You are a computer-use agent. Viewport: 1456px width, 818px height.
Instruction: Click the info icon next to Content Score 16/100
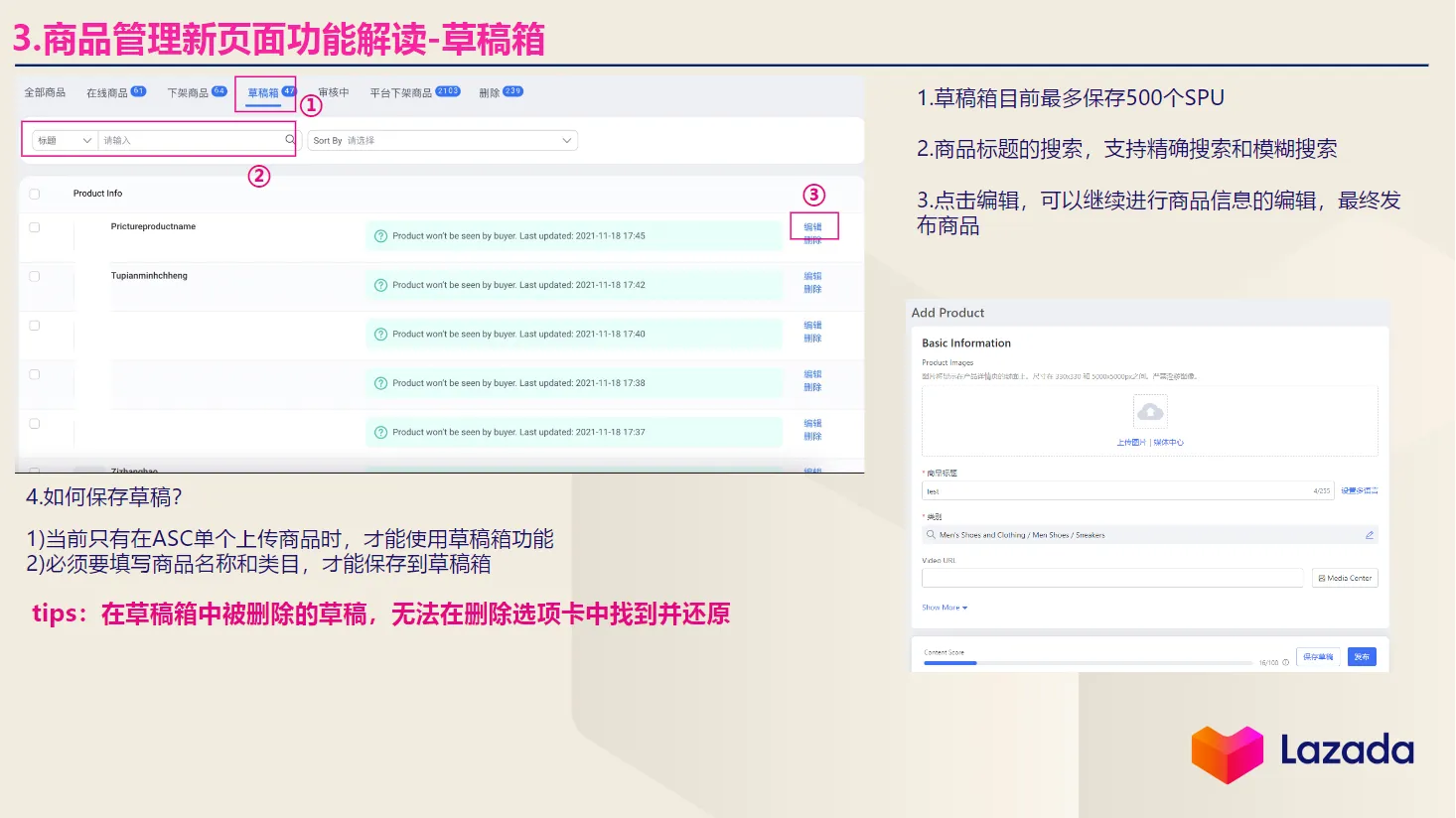coord(1286,662)
